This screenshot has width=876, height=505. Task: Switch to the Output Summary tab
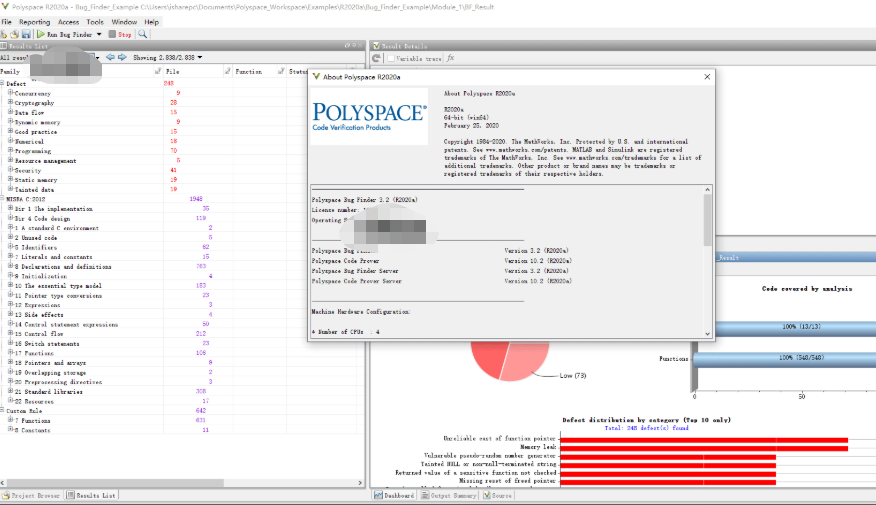coord(449,495)
